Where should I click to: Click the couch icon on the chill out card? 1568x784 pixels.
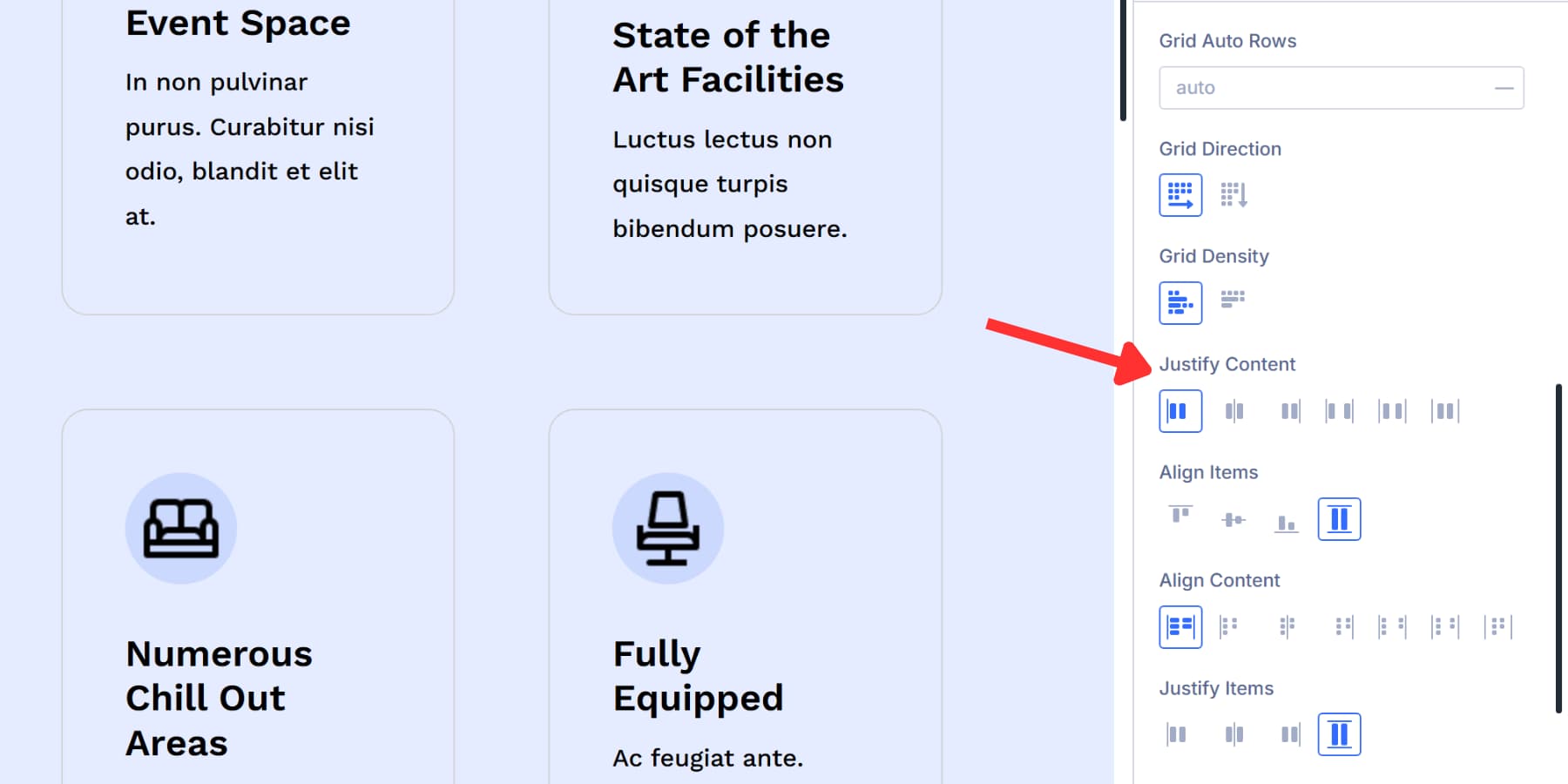(x=180, y=528)
